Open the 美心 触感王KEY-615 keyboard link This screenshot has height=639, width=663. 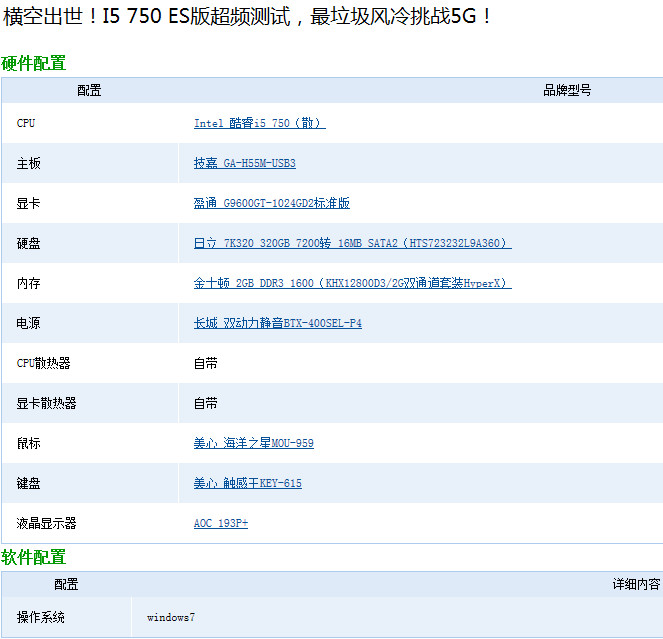pyautogui.click(x=248, y=483)
